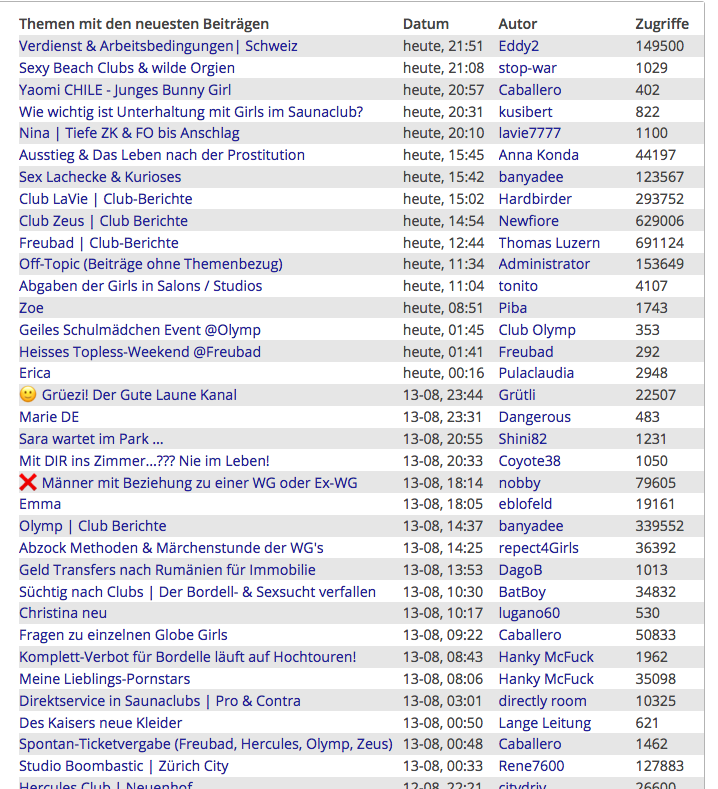Image resolution: width=718 pixels, height=789 pixels.
Task: Open 'Des Kaisers neue Kleider' thread
Action: [x=101, y=723]
